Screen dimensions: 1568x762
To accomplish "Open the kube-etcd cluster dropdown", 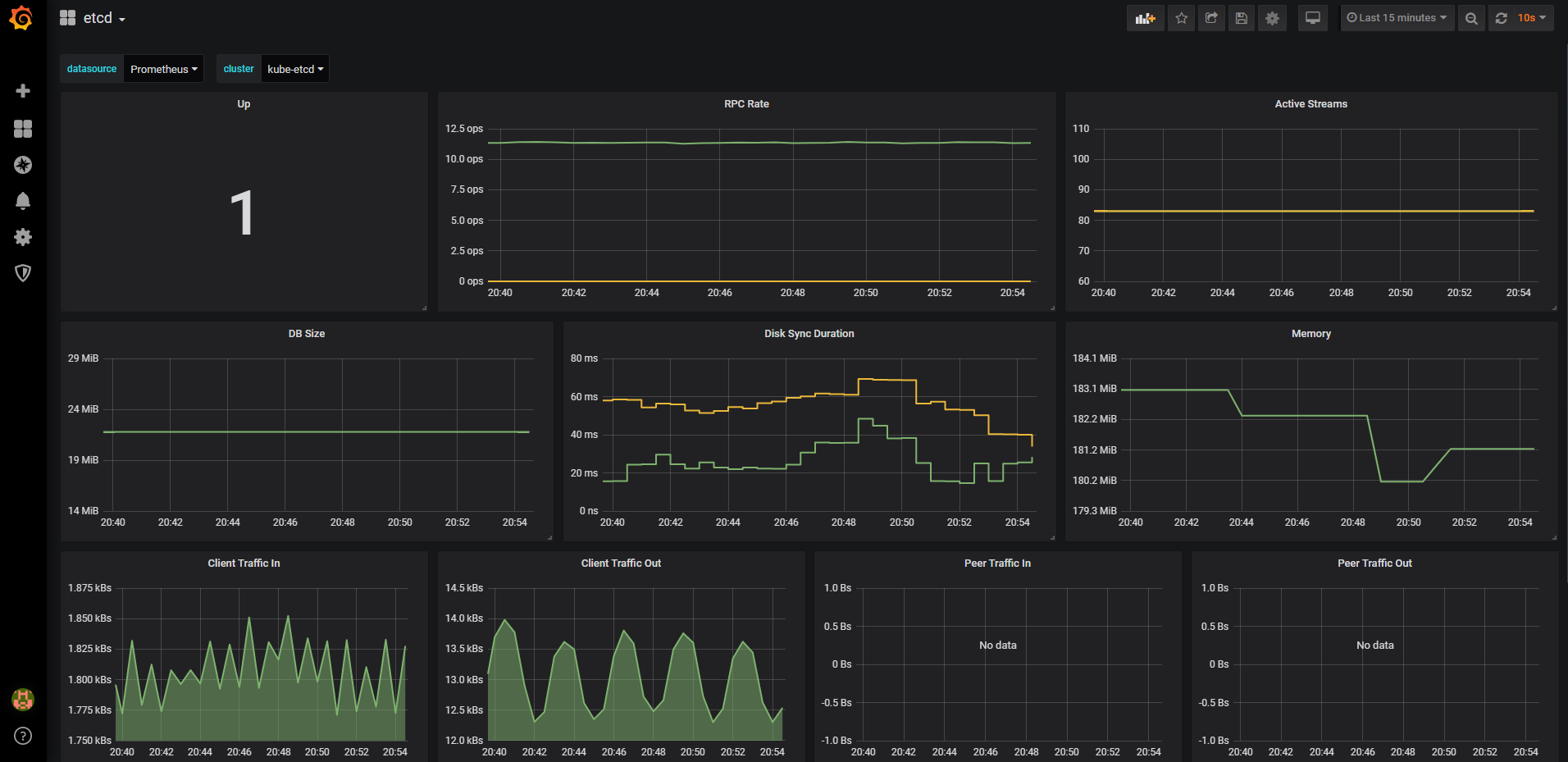I will tap(294, 69).
